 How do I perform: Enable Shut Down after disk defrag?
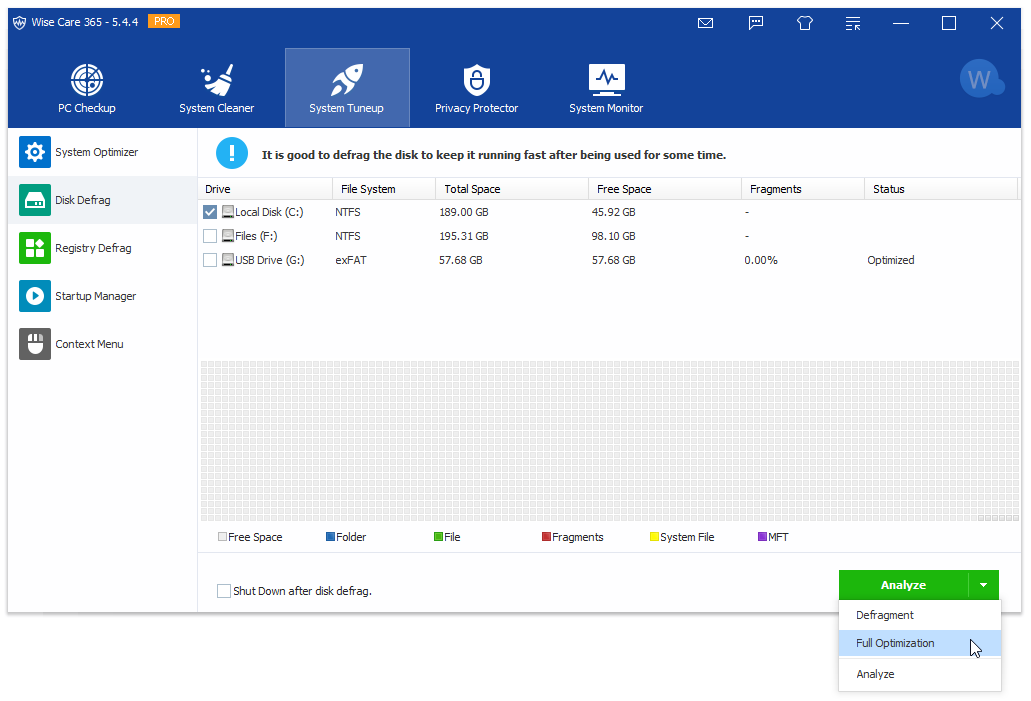point(224,591)
